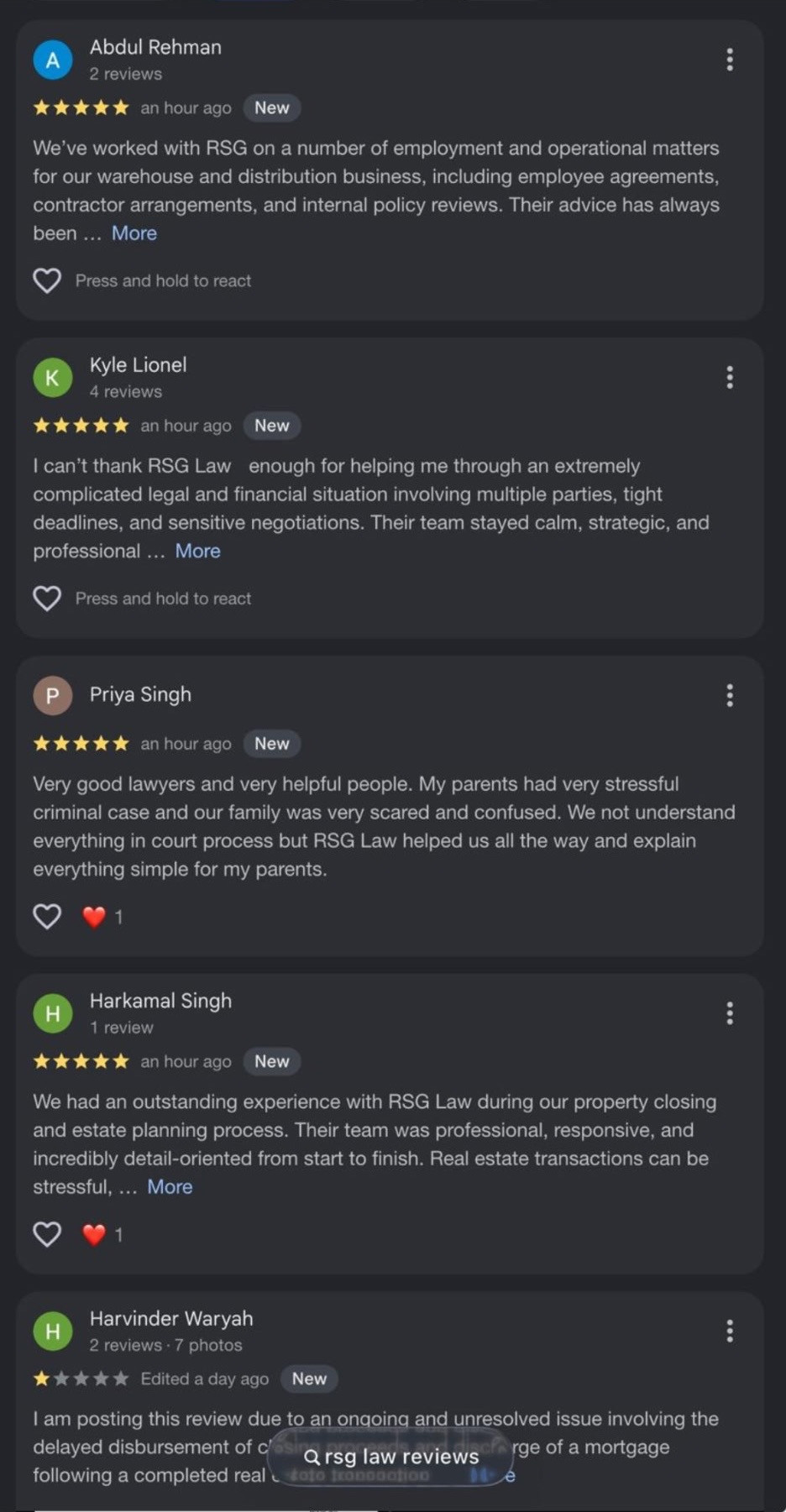Expand Harkamal Singh's review with More
786x1512 pixels.
coord(170,1186)
